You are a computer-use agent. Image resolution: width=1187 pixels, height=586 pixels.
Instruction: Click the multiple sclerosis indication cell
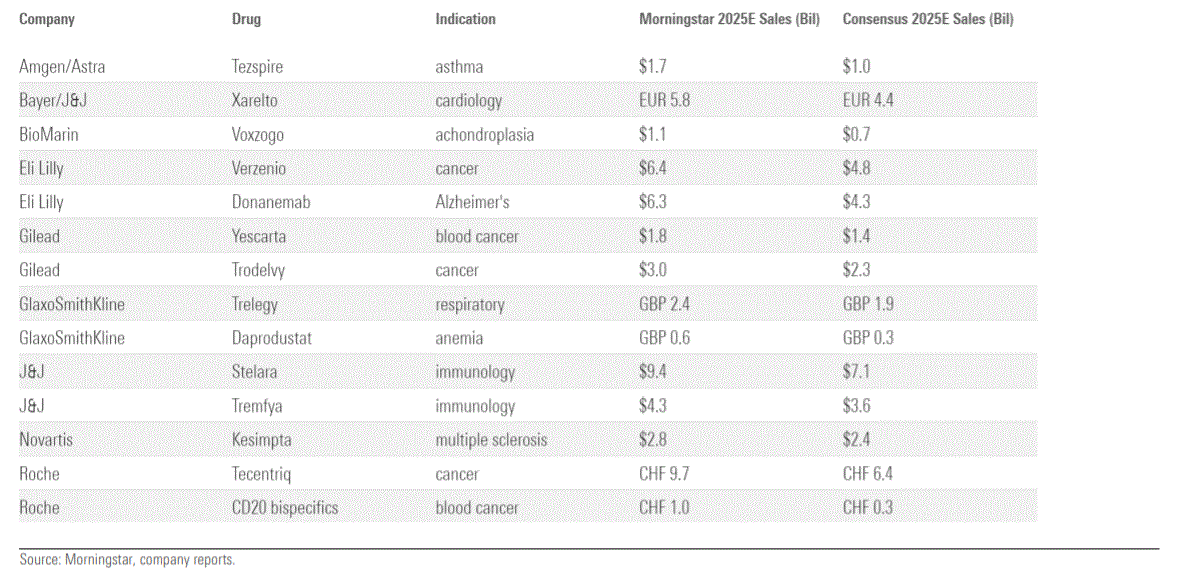click(491, 440)
